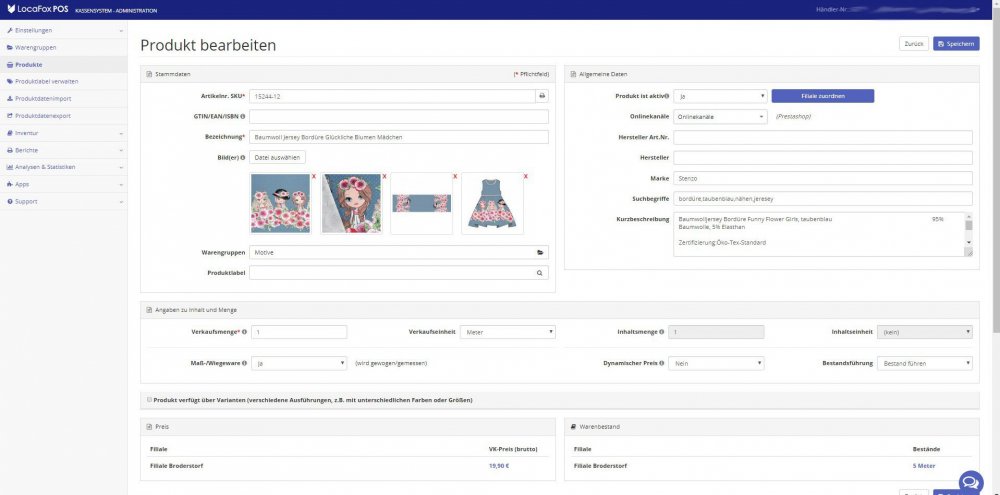The height and width of the screenshot is (495, 1000).
Task: Click the info icon beside Inhaltsmenge
Action: [x=661, y=332]
